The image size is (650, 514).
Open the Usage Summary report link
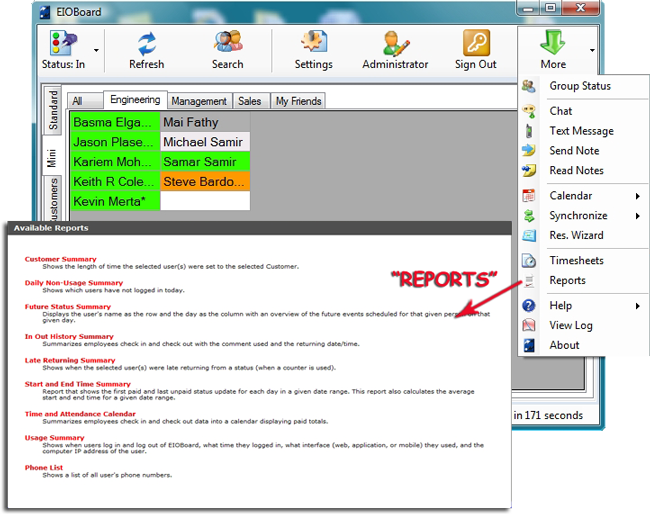pyautogui.click(x=54, y=438)
